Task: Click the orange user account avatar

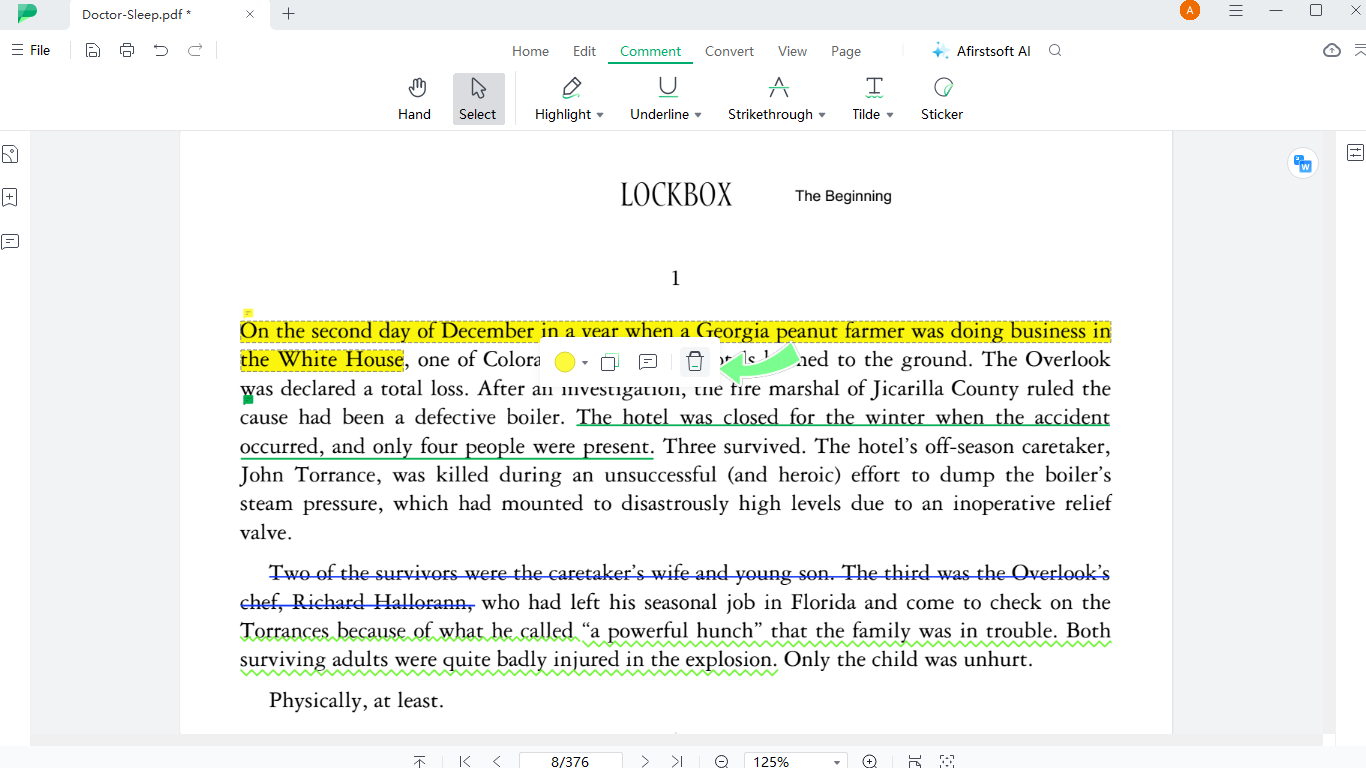Action: click(x=1189, y=11)
